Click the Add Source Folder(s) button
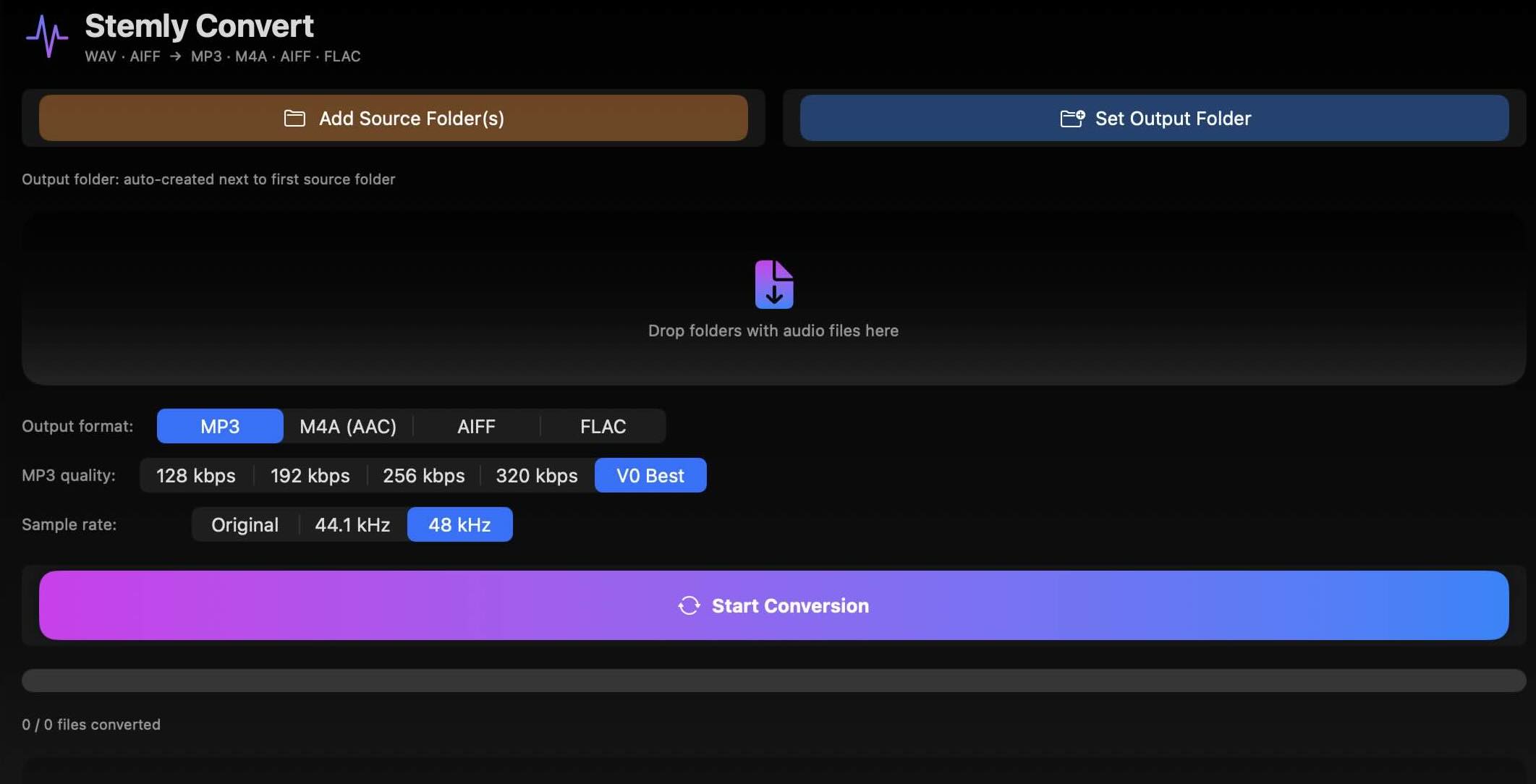The image size is (1536, 784). (x=394, y=118)
